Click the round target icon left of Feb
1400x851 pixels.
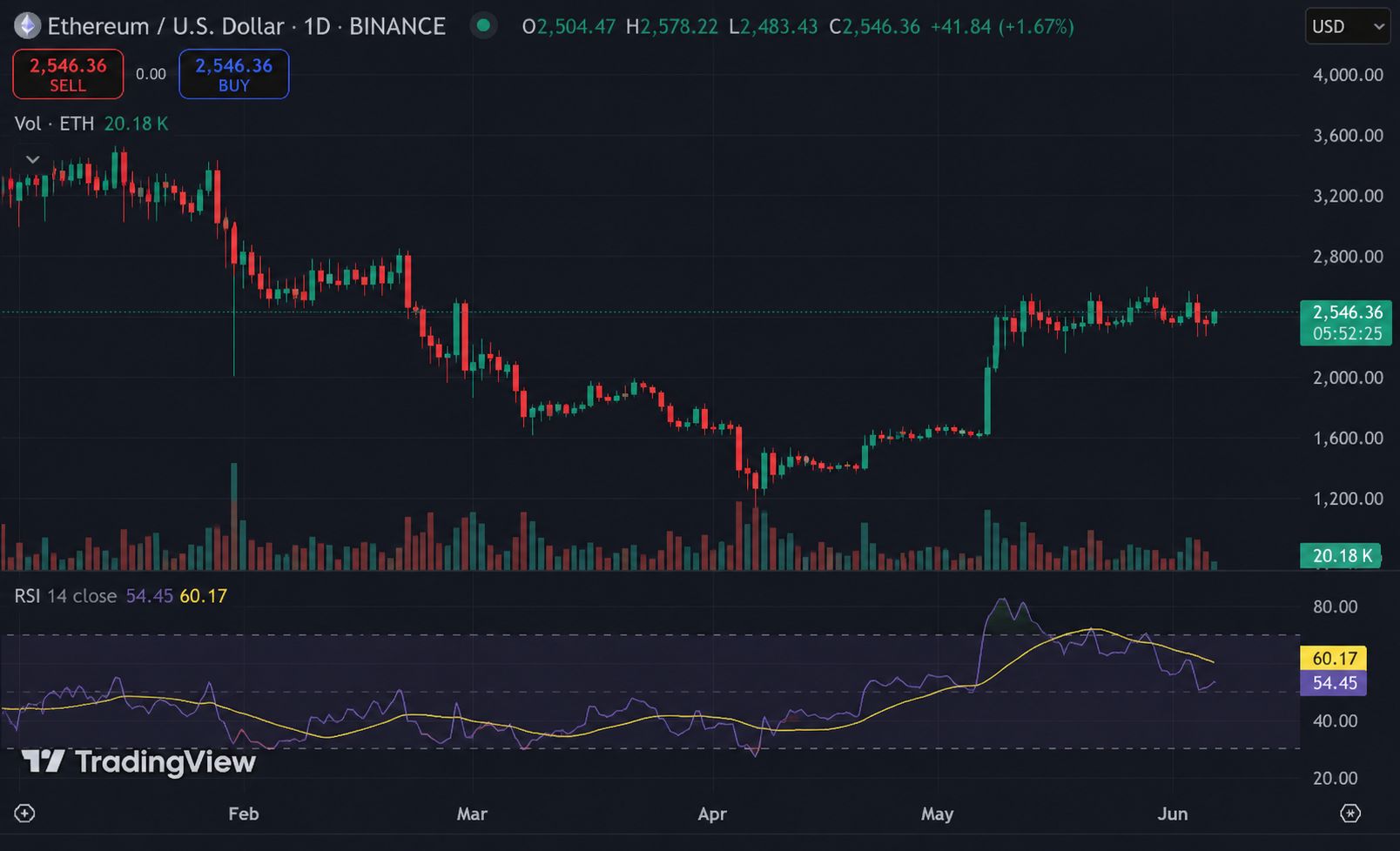[24, 814]
